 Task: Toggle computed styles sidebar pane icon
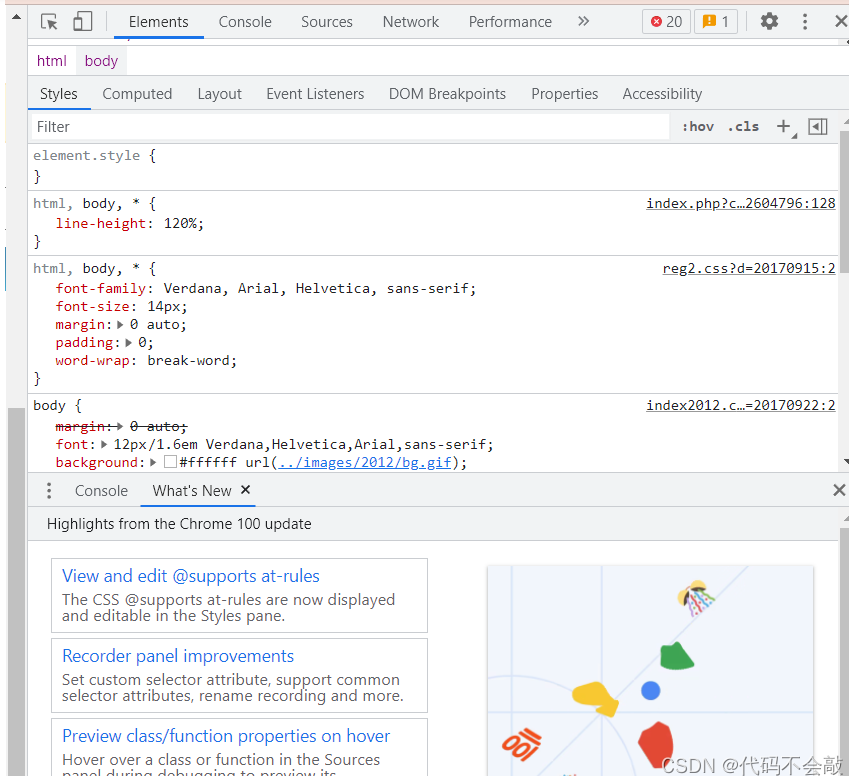click(x=818, y=127)
